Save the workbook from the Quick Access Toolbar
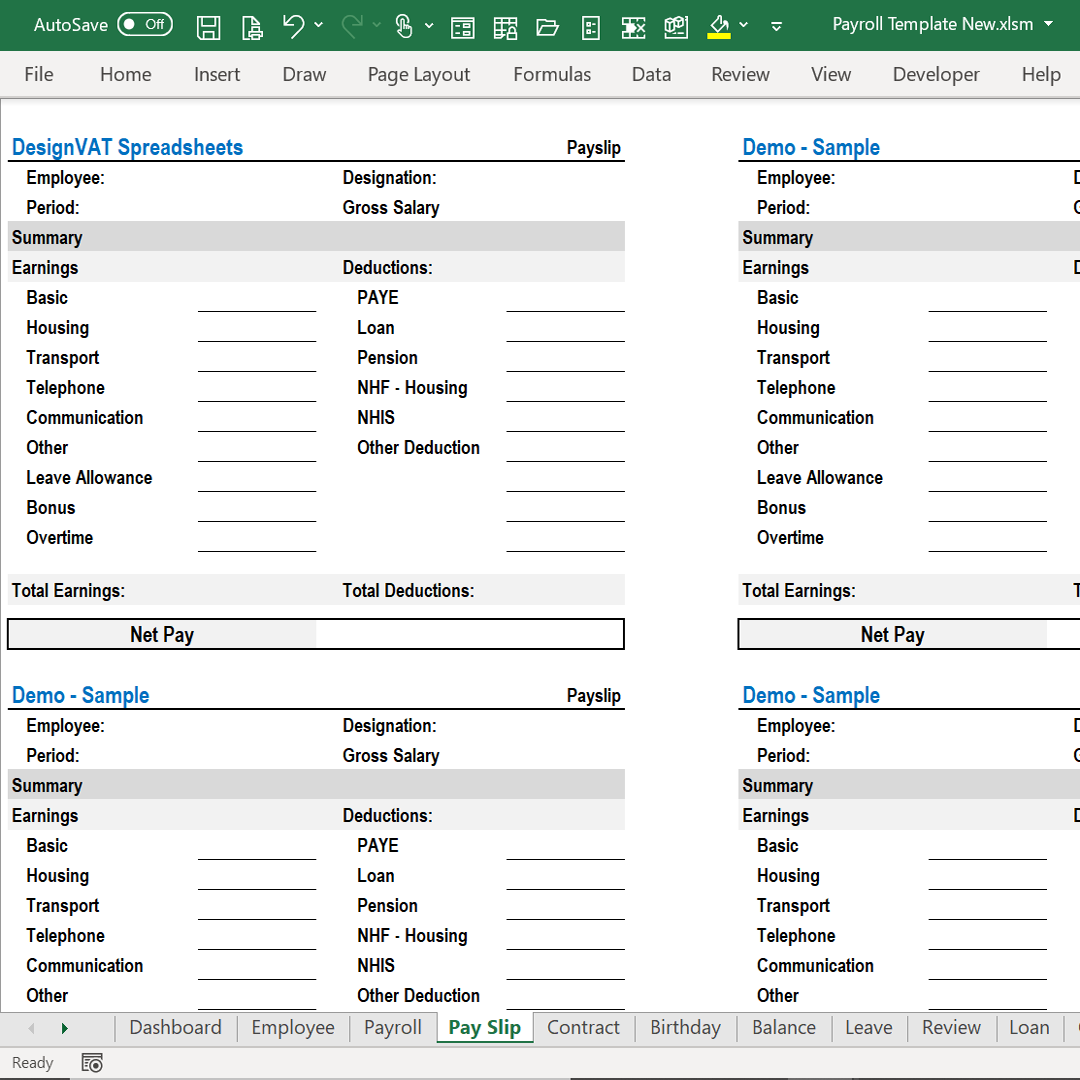Image resolution: width=1080 pixels, height=1080 pixels. coord(209,26)
